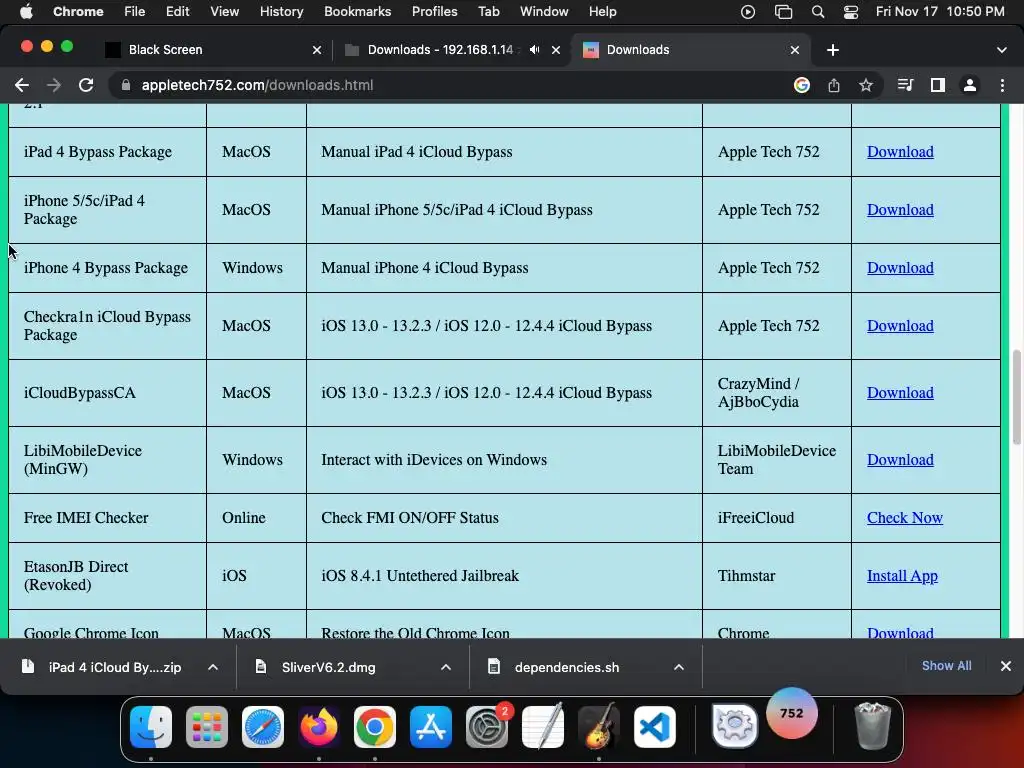Open the Apple menu
Viewport: 1024px width, 768px height.
27,12
